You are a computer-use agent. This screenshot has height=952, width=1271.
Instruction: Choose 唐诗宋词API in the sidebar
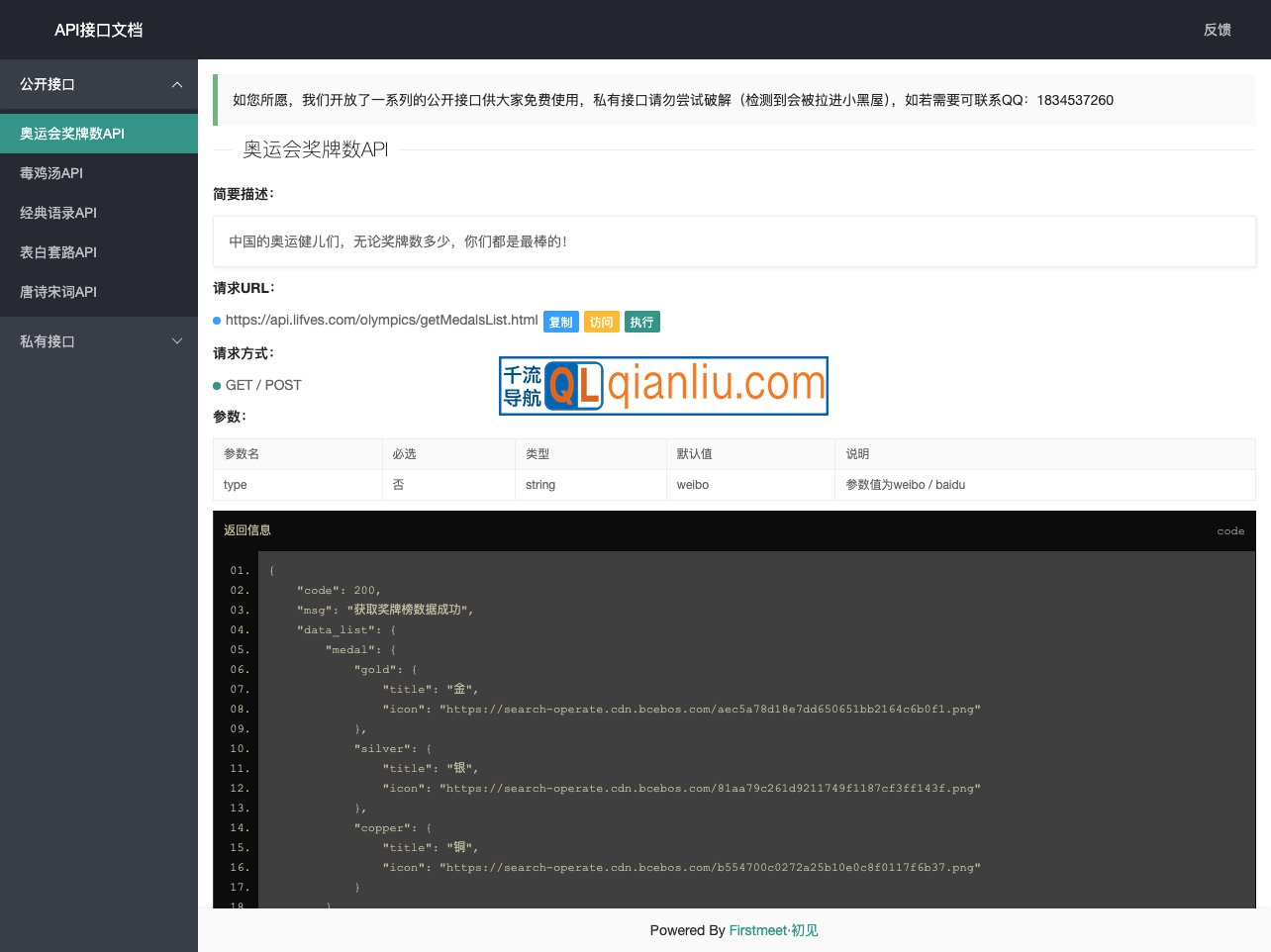(x=58, y=292)
